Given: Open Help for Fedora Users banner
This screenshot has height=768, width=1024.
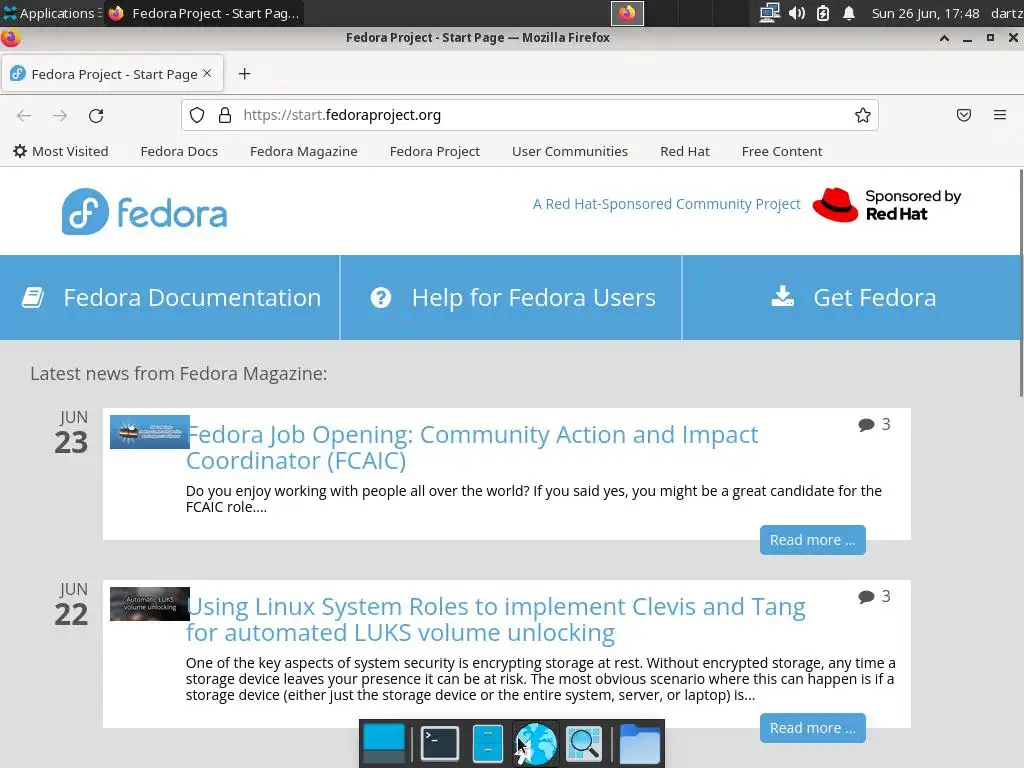Looking at the screenshot, I should tap(511, 298).
